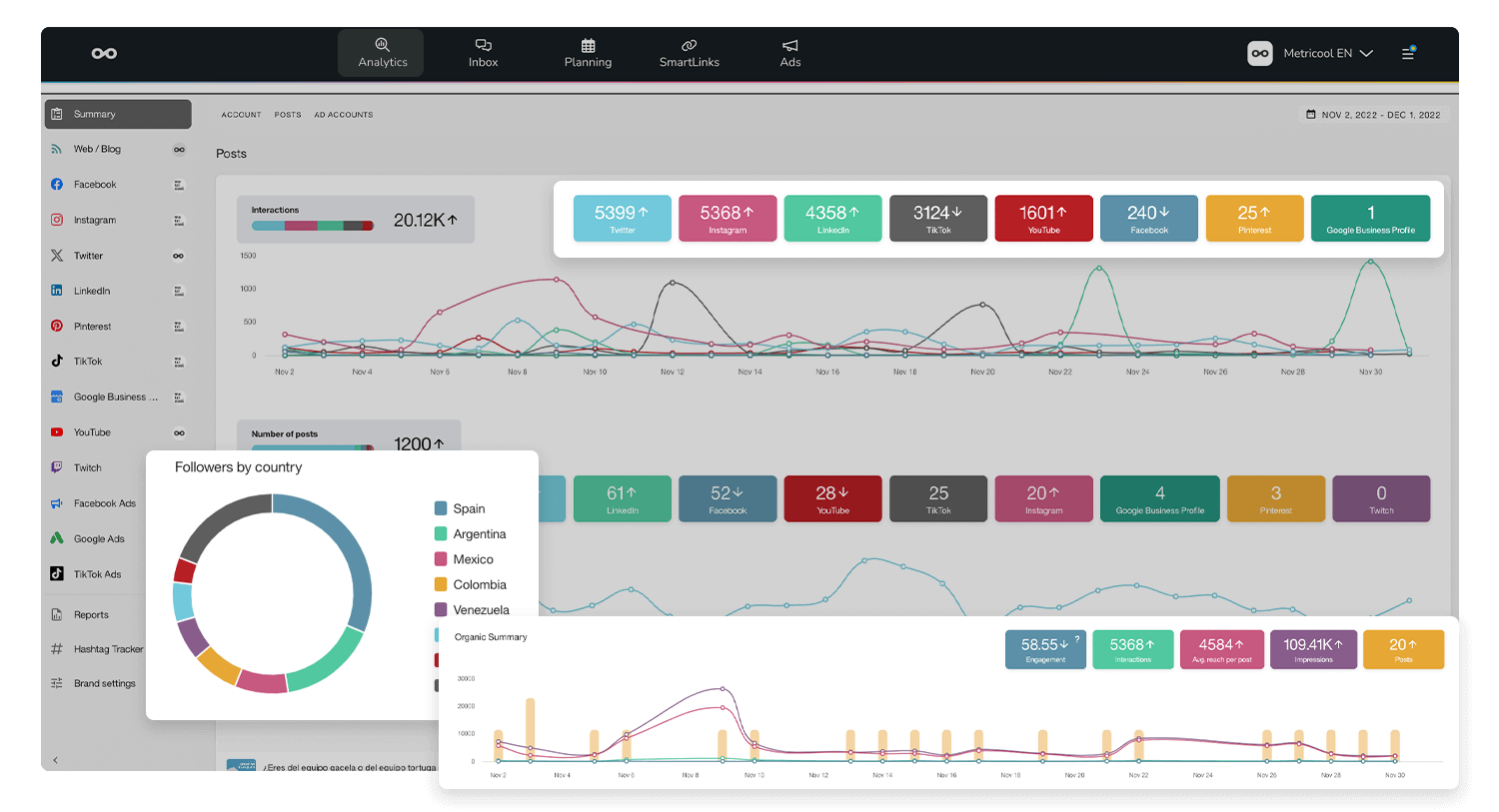Go to the Planning section
The image size is (1499, 812).
click(588, 53)
